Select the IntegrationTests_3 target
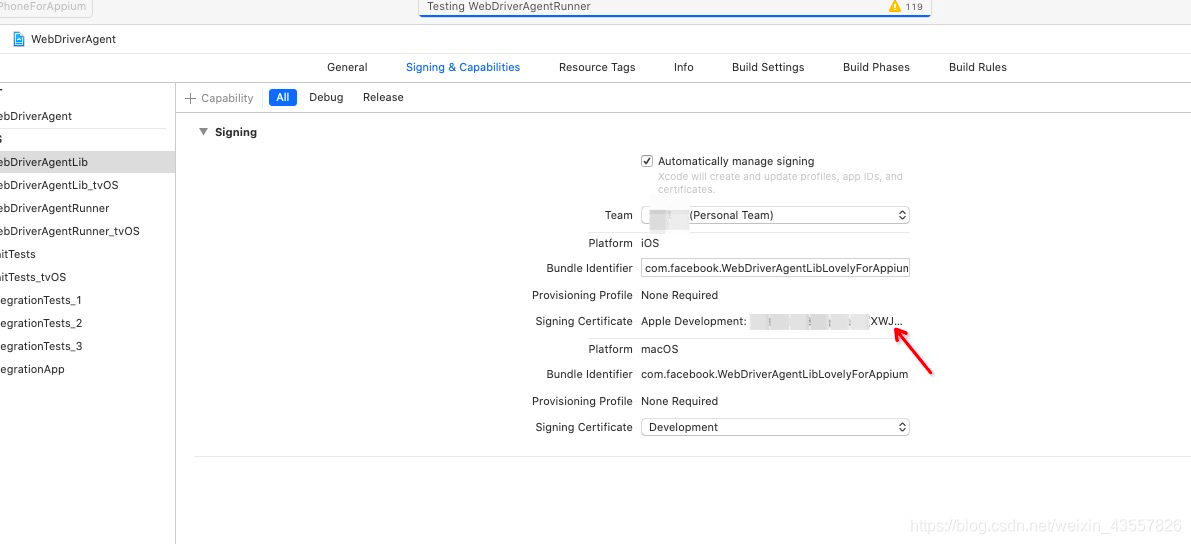Screen dimensions: 1191x544 tap(87, 346)
